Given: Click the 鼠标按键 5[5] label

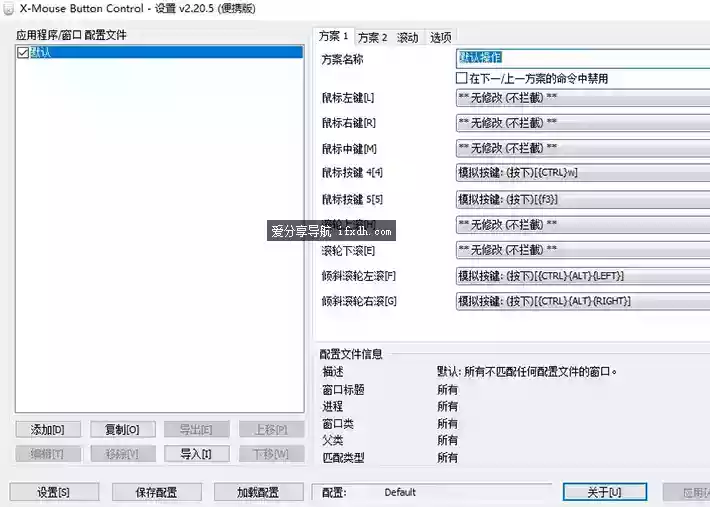Looking at the screenshot, I should tap(352, 199).
